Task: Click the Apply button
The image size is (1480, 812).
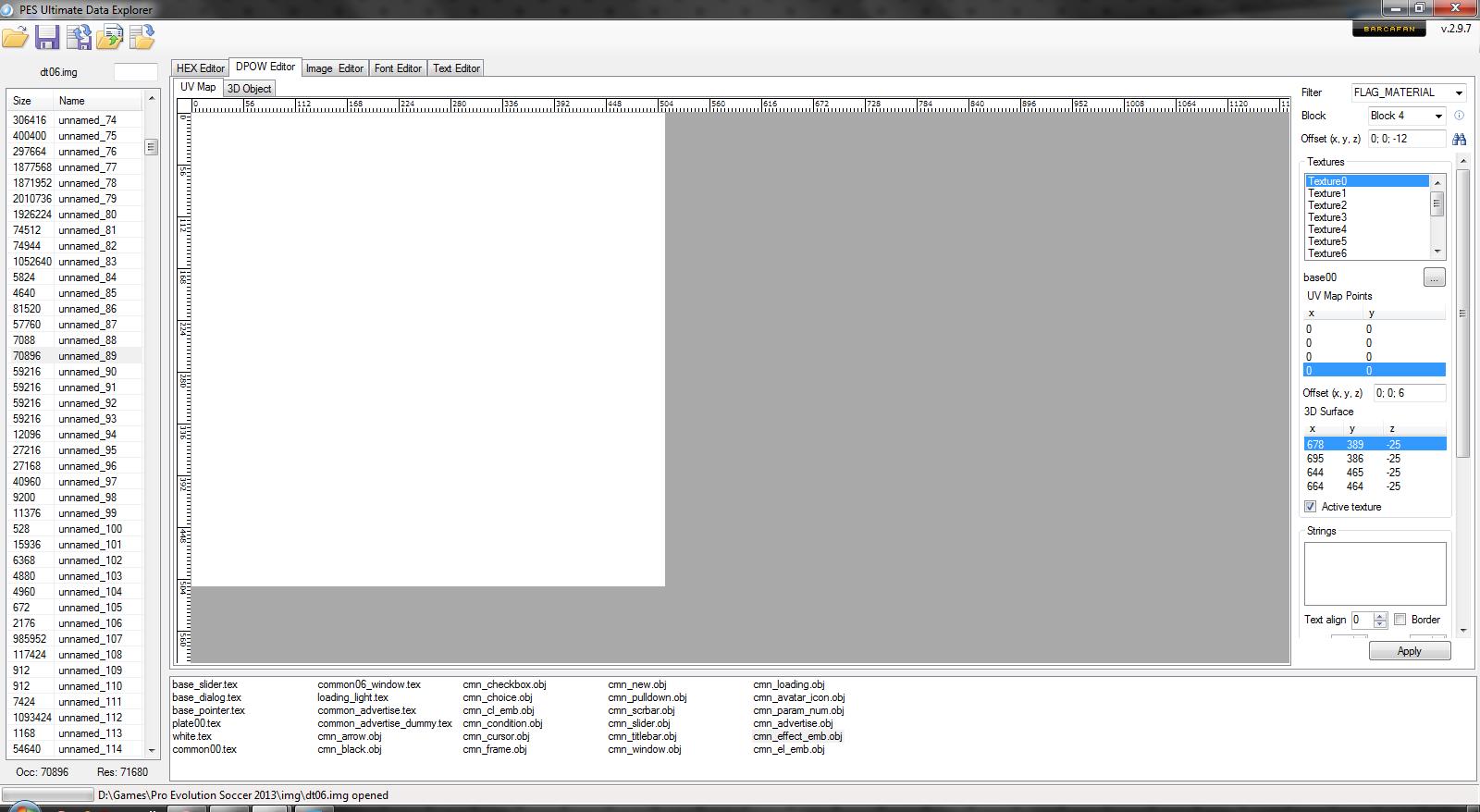Action: (x=1410, y=651)
